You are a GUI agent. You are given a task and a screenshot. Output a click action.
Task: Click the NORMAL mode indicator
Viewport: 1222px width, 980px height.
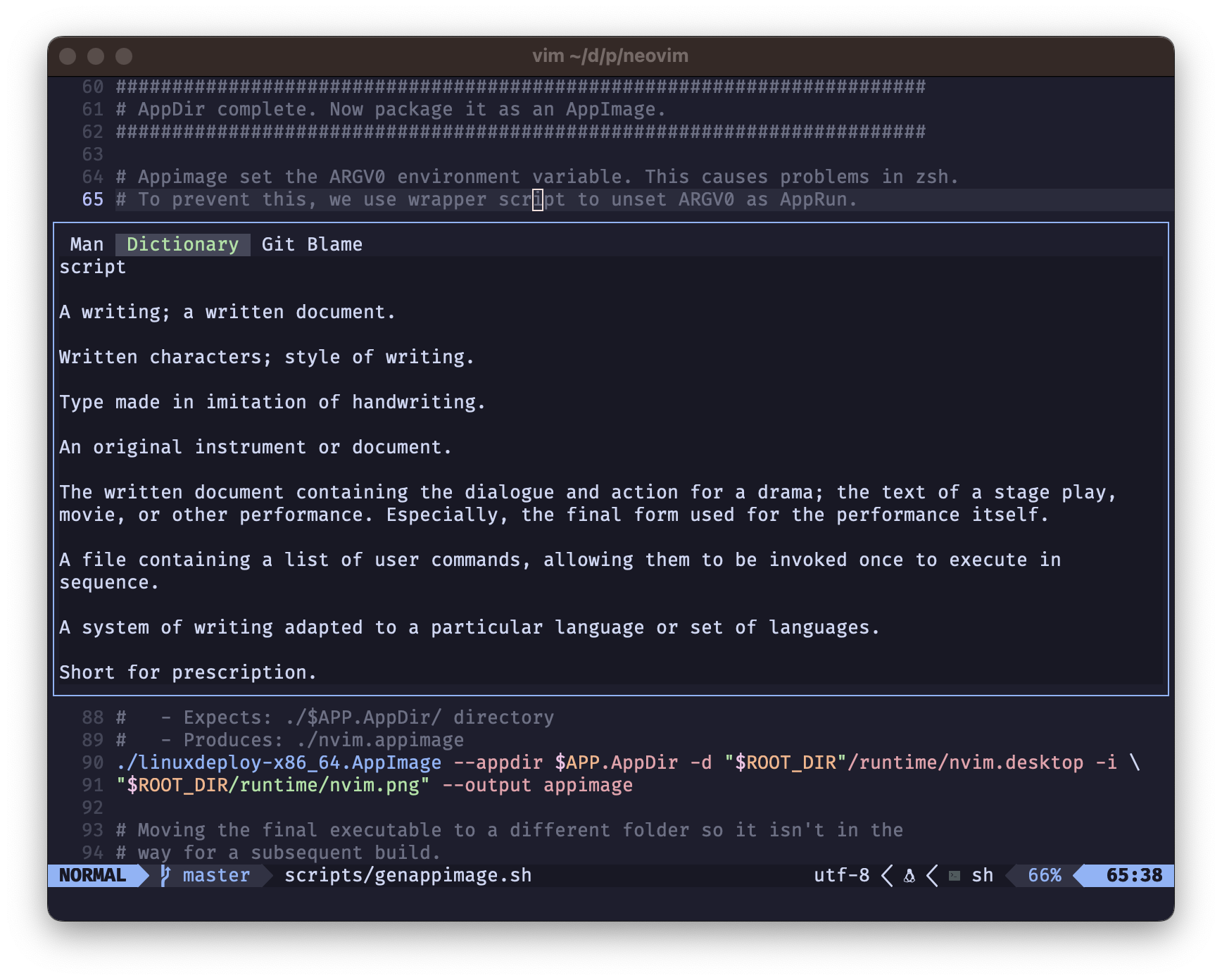92,875
